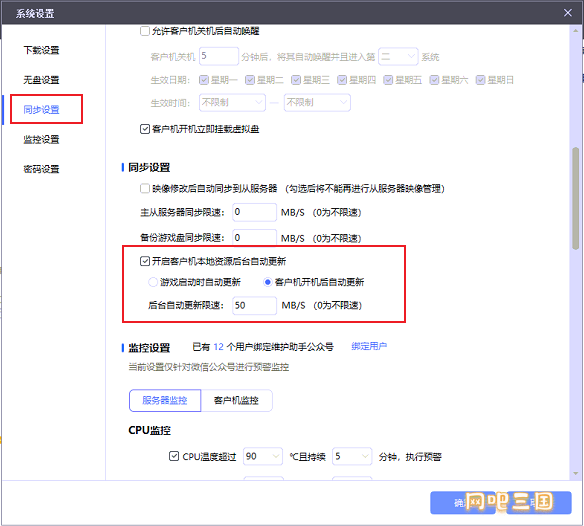584x526 pixels.
Task: Enable 允许客户机关机后自动唤醒 checkbox
Action: pyautogui.click(x=145, y=31)
